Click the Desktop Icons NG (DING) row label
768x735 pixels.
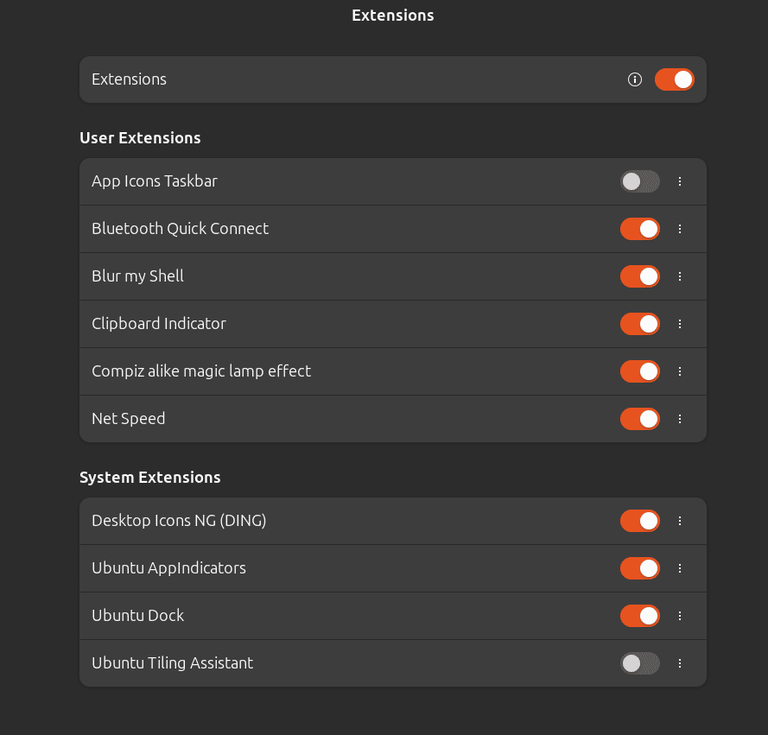(179, 521)
